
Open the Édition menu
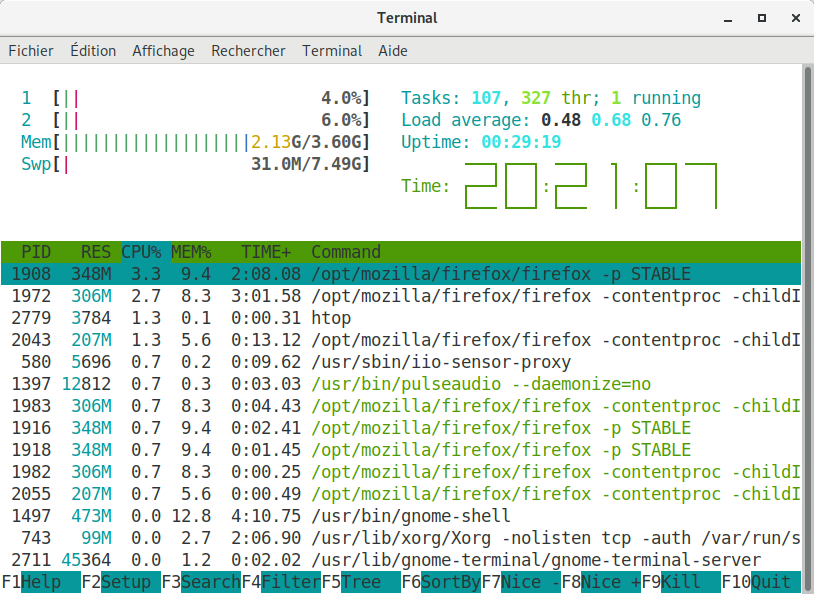[x=93, y=51]
